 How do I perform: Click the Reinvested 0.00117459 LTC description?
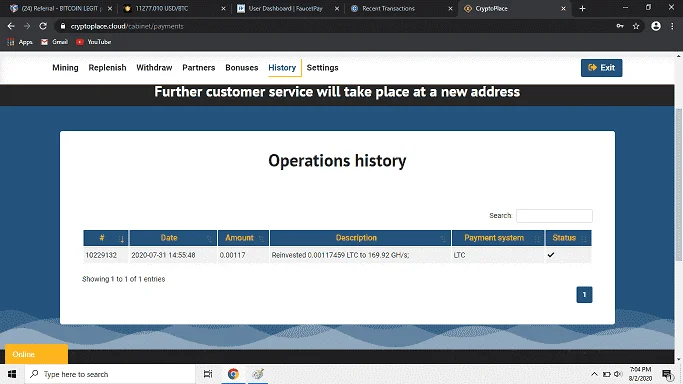[x=340, y=255]
